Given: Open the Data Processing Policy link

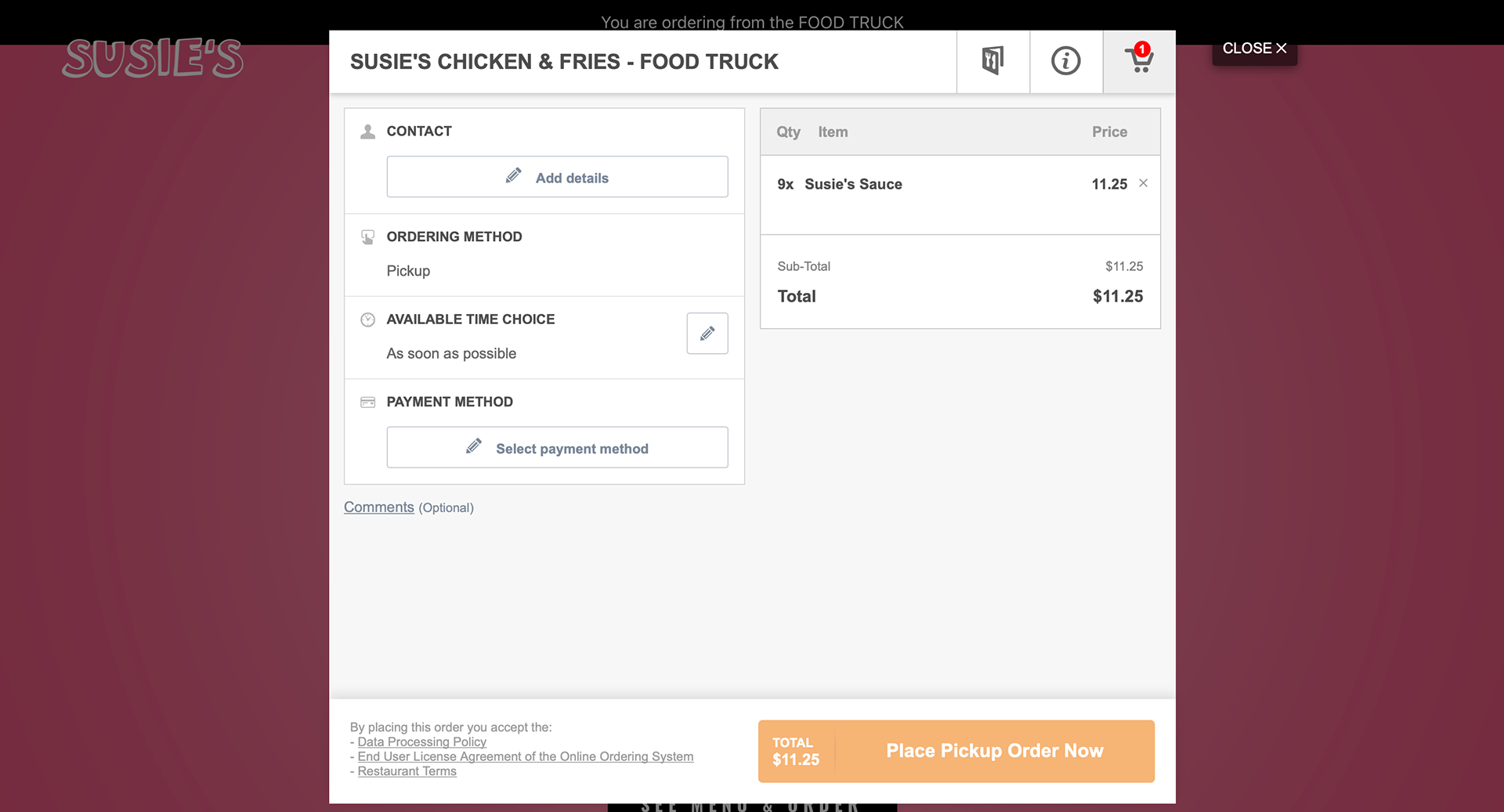Looking at the screenshot, I should (x=421, y=742).
